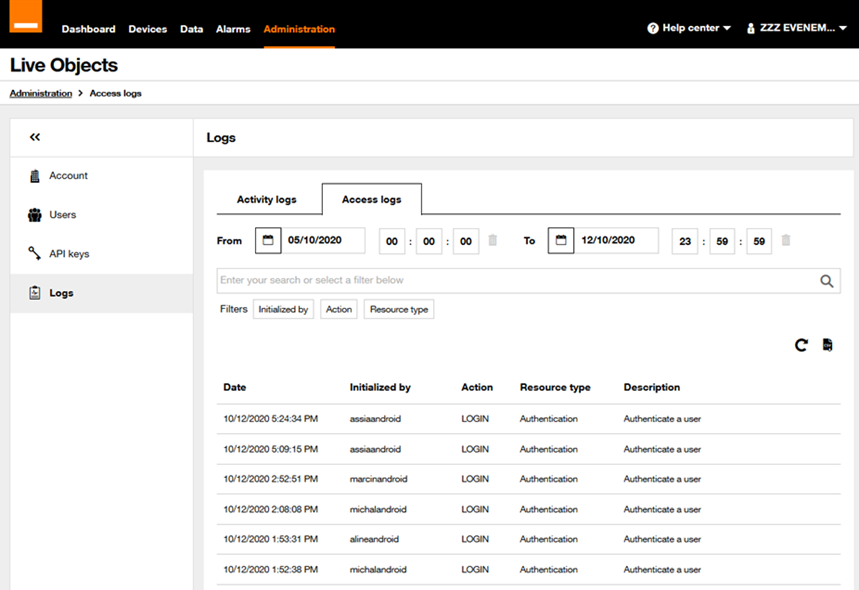Click the From seconds field
The height and width of the screenshot is (590, 859).
point(466,241)
